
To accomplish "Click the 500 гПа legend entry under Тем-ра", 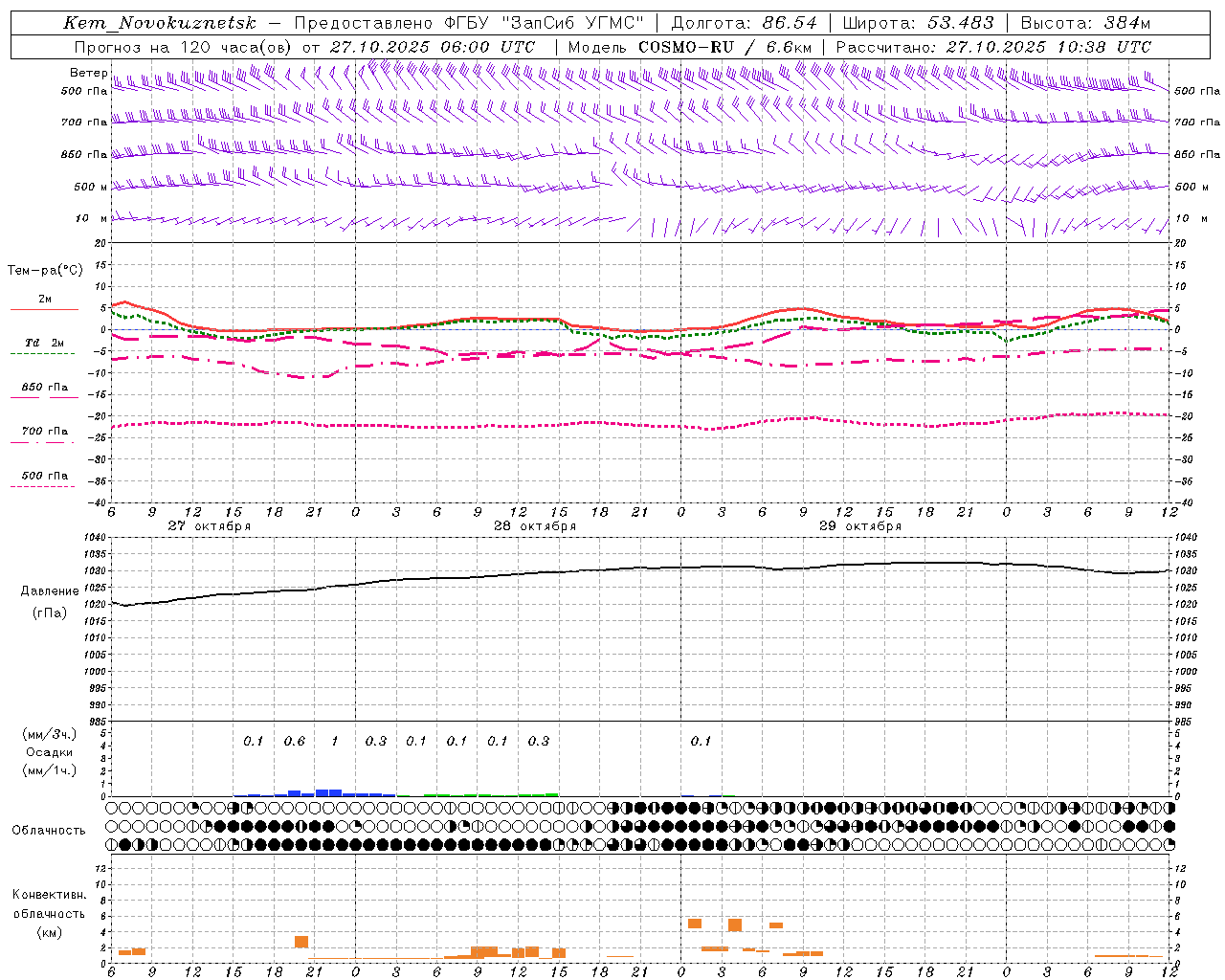I will (x=44, y=476).
